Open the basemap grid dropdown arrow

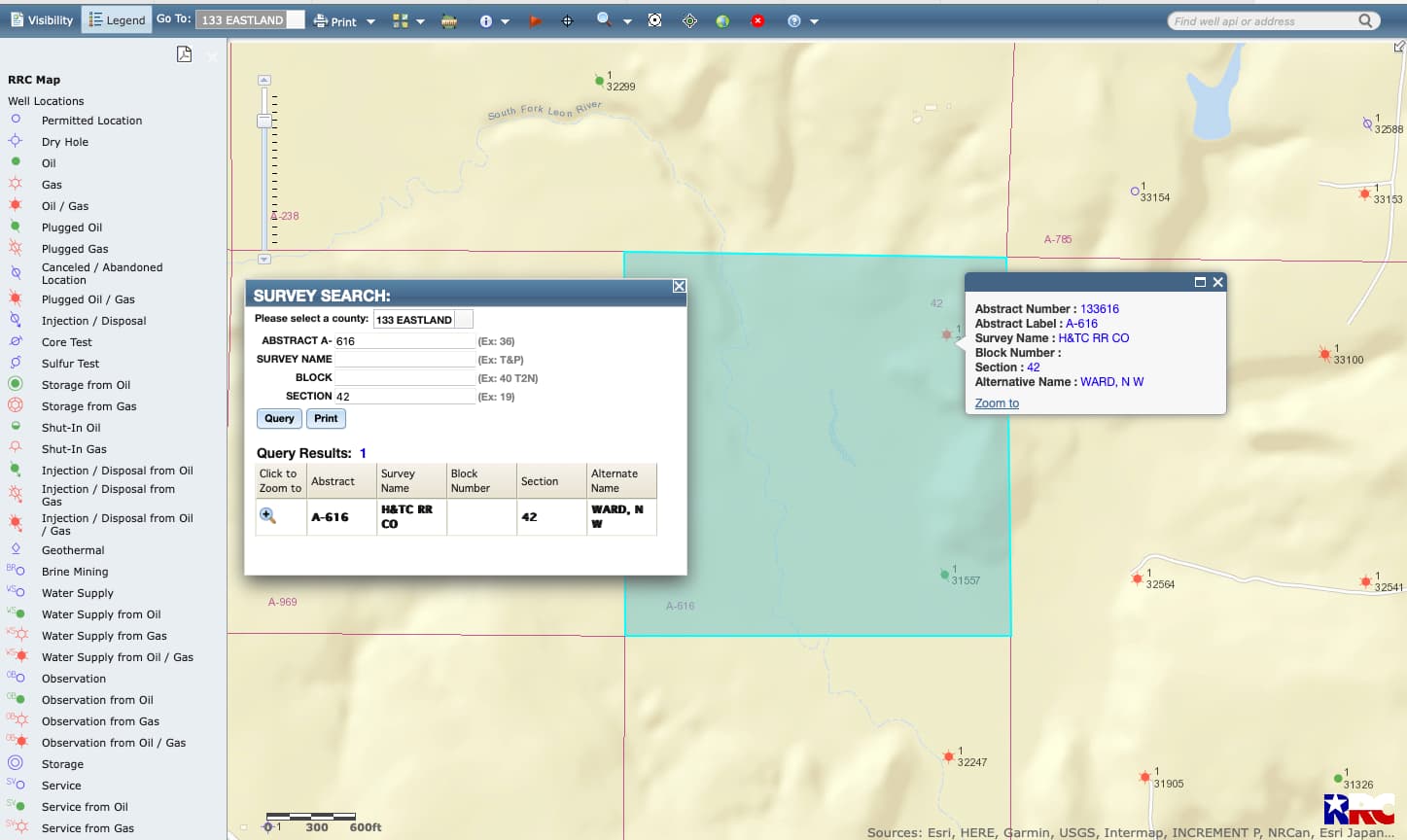pos(420,21)
